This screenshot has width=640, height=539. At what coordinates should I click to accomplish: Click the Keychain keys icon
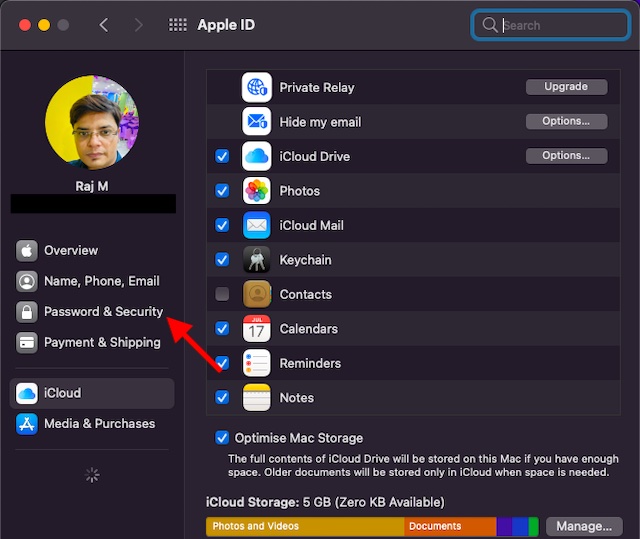pos(256,260)
